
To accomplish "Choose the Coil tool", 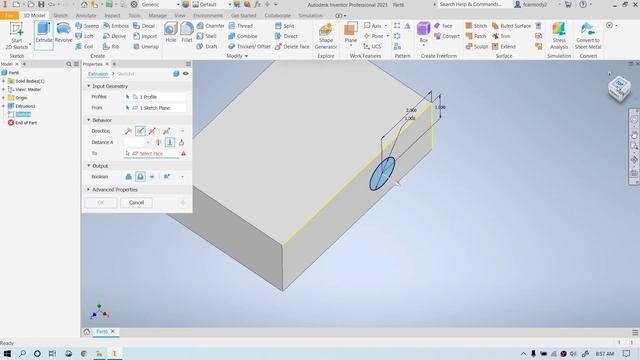I will tap(84, 47).
